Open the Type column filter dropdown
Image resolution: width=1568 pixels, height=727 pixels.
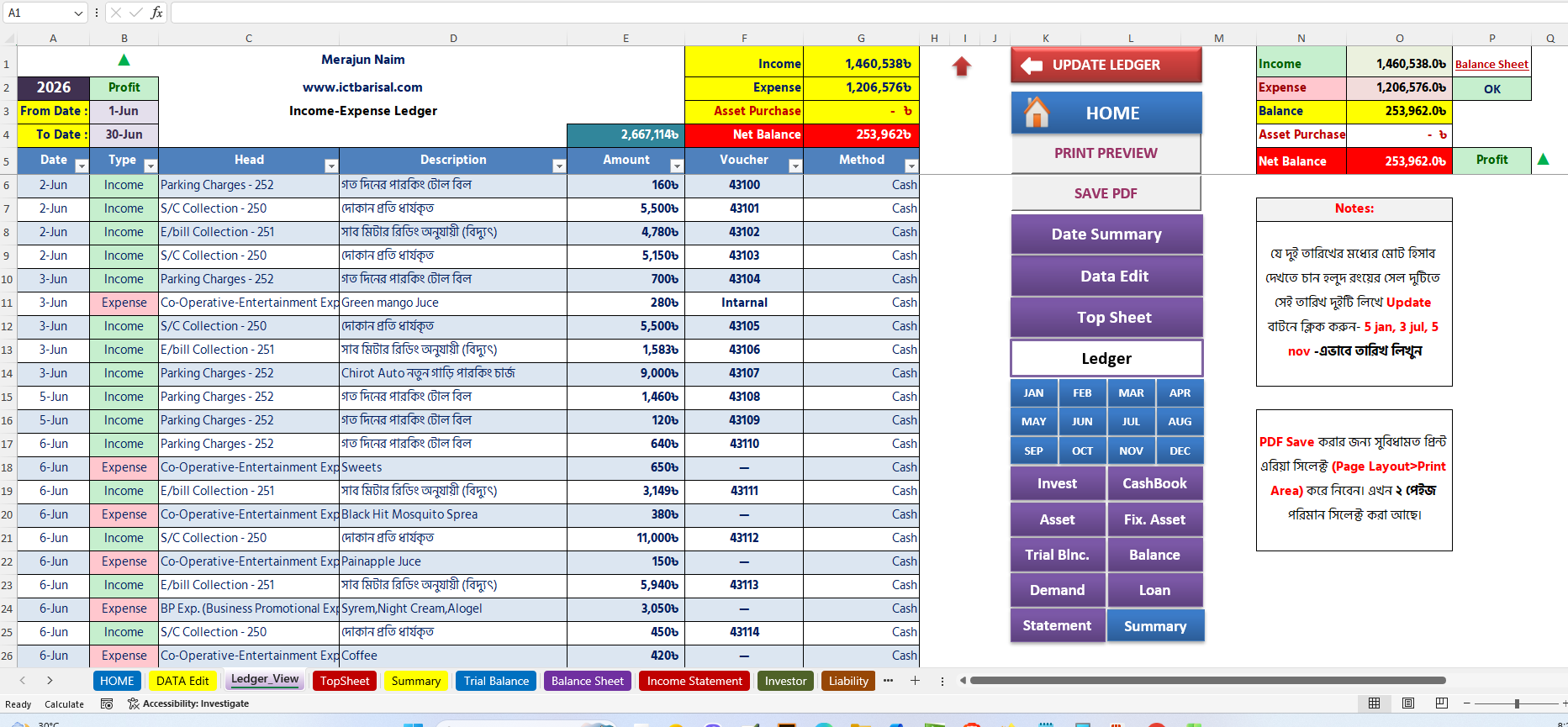[x=150, y=166]
